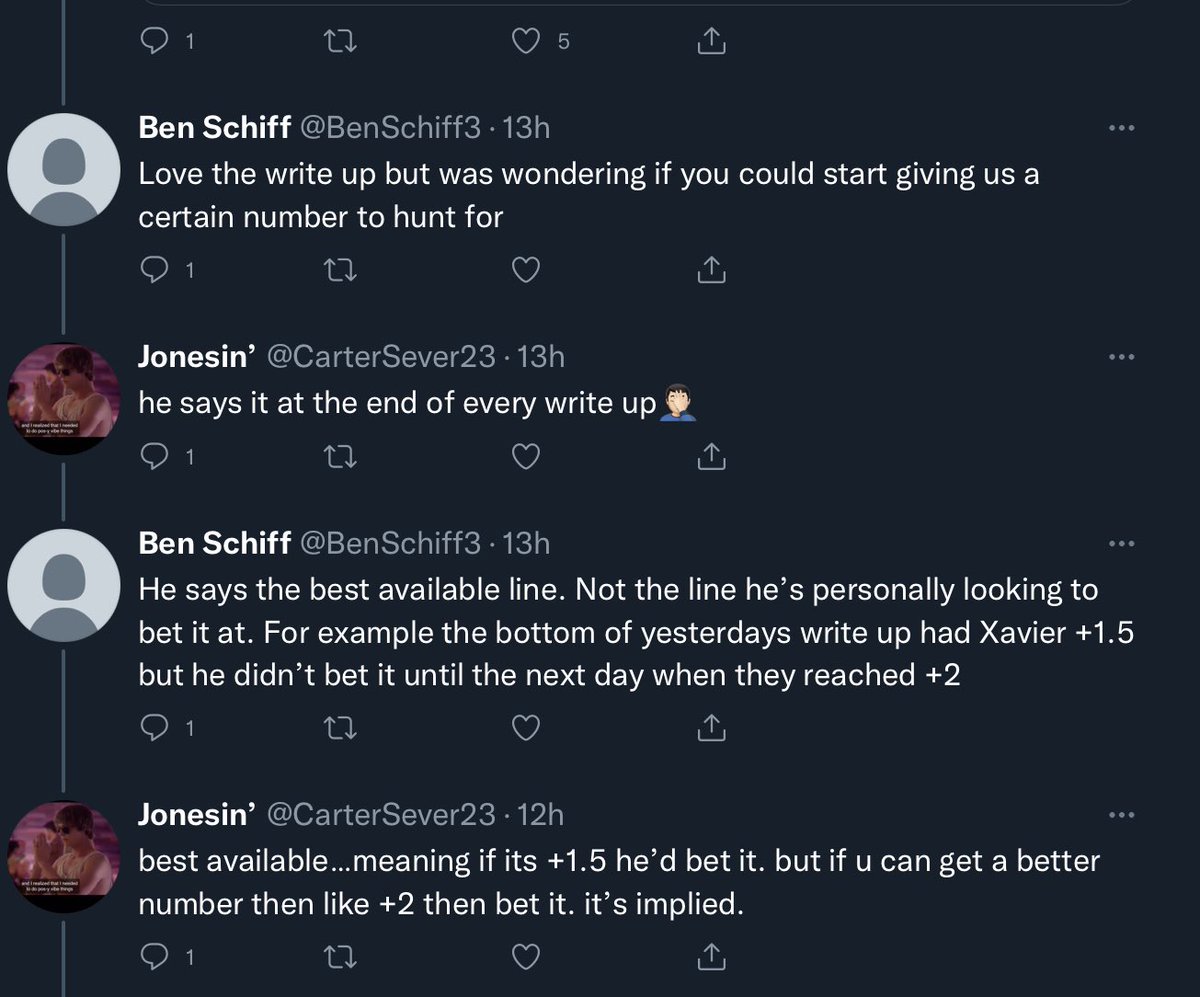
Task: Open more options on Jonesin's 12h tweet
Action: (1123, 815)
